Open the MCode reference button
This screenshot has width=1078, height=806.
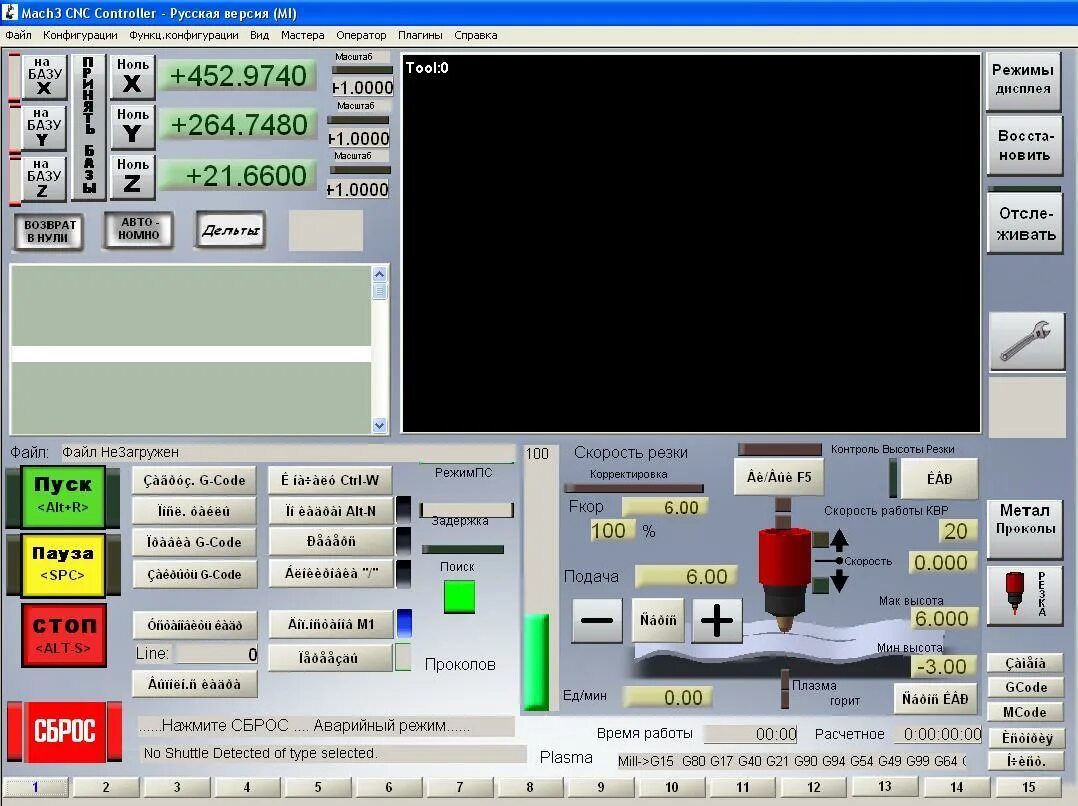(1025, 712)
